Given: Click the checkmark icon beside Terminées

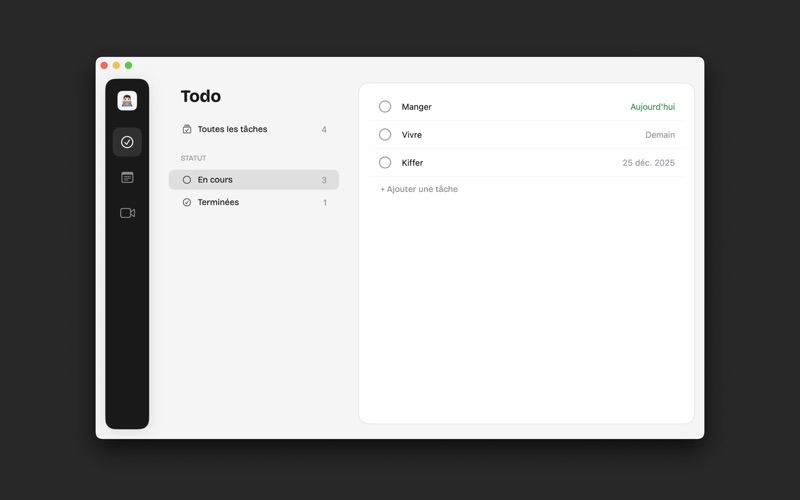Looking at the screenshot, I should tap(187, 203).
